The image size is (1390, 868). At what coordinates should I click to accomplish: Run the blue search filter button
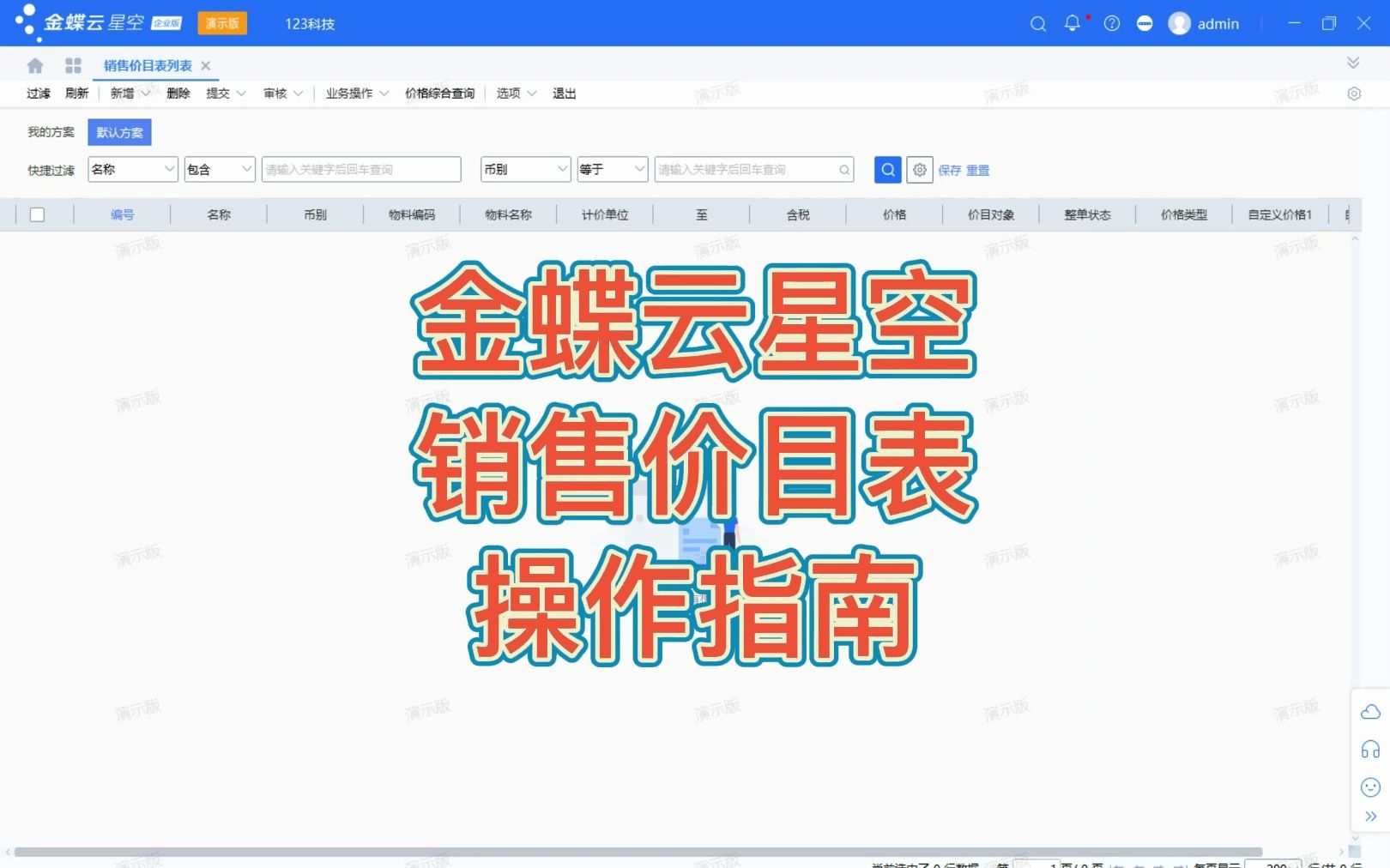888,170
